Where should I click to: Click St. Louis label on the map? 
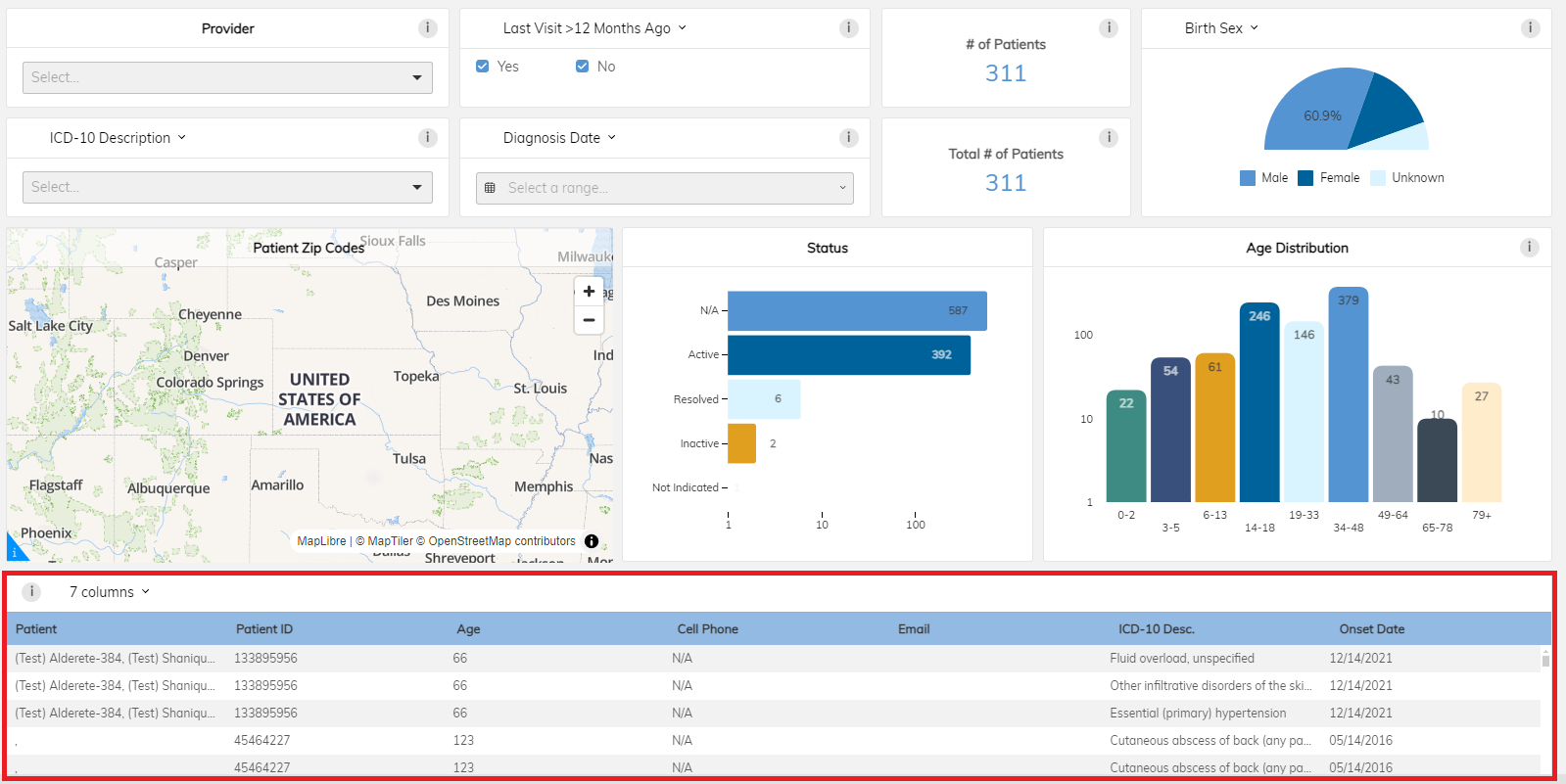(541, 389)
